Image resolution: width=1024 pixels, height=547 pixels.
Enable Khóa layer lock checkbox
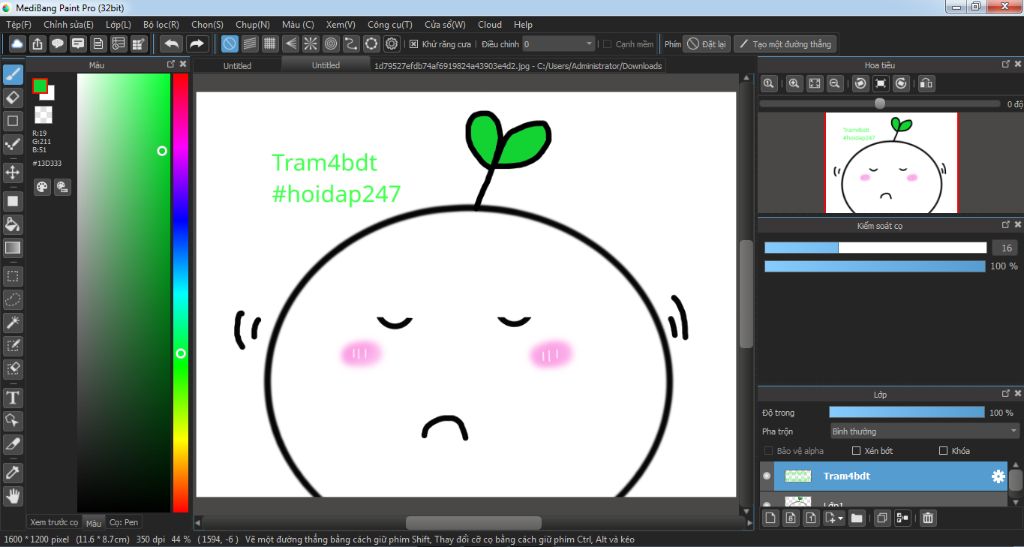pyautogui.click(x=943, y=451)
